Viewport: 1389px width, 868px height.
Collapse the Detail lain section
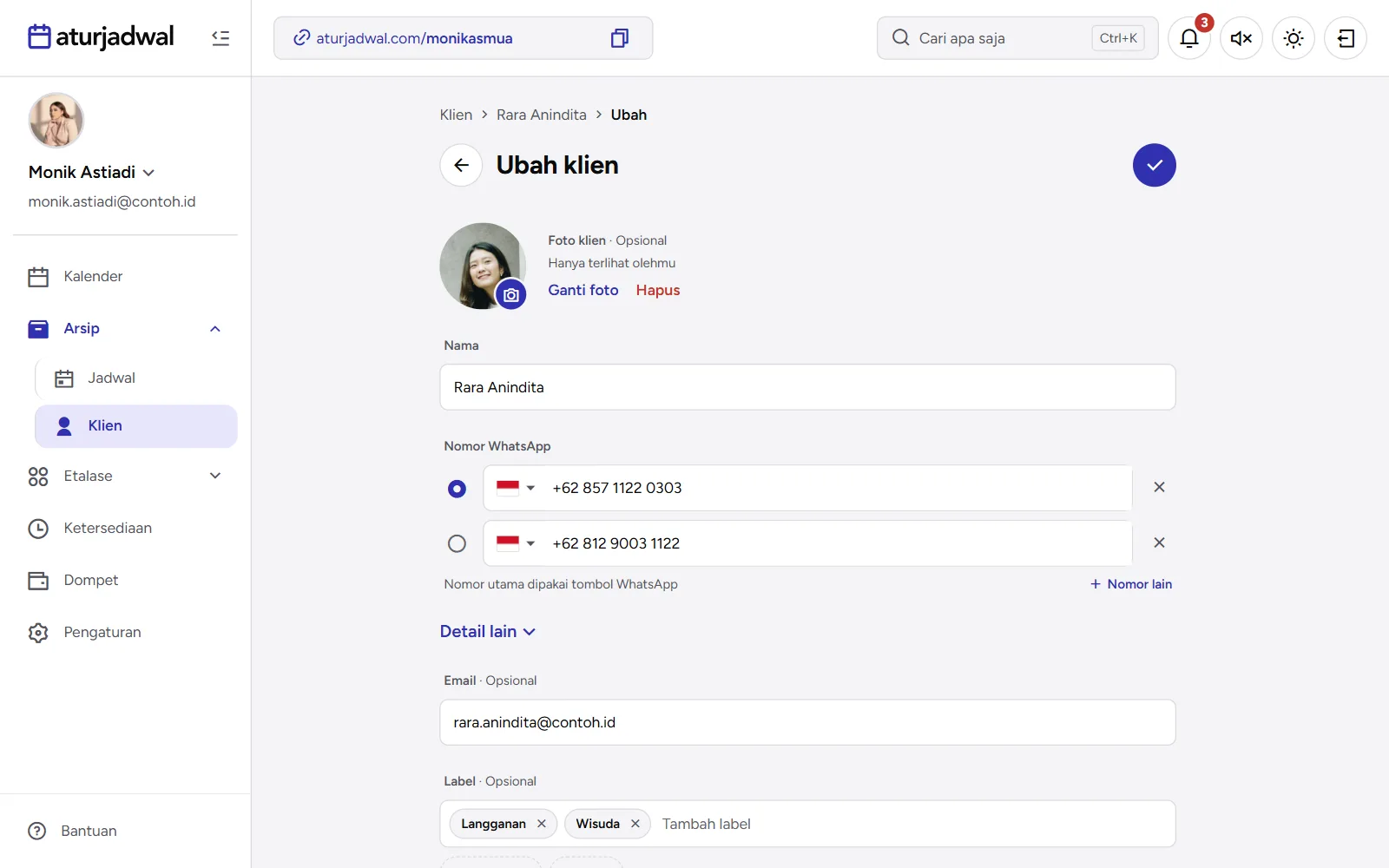click(488, 632)
